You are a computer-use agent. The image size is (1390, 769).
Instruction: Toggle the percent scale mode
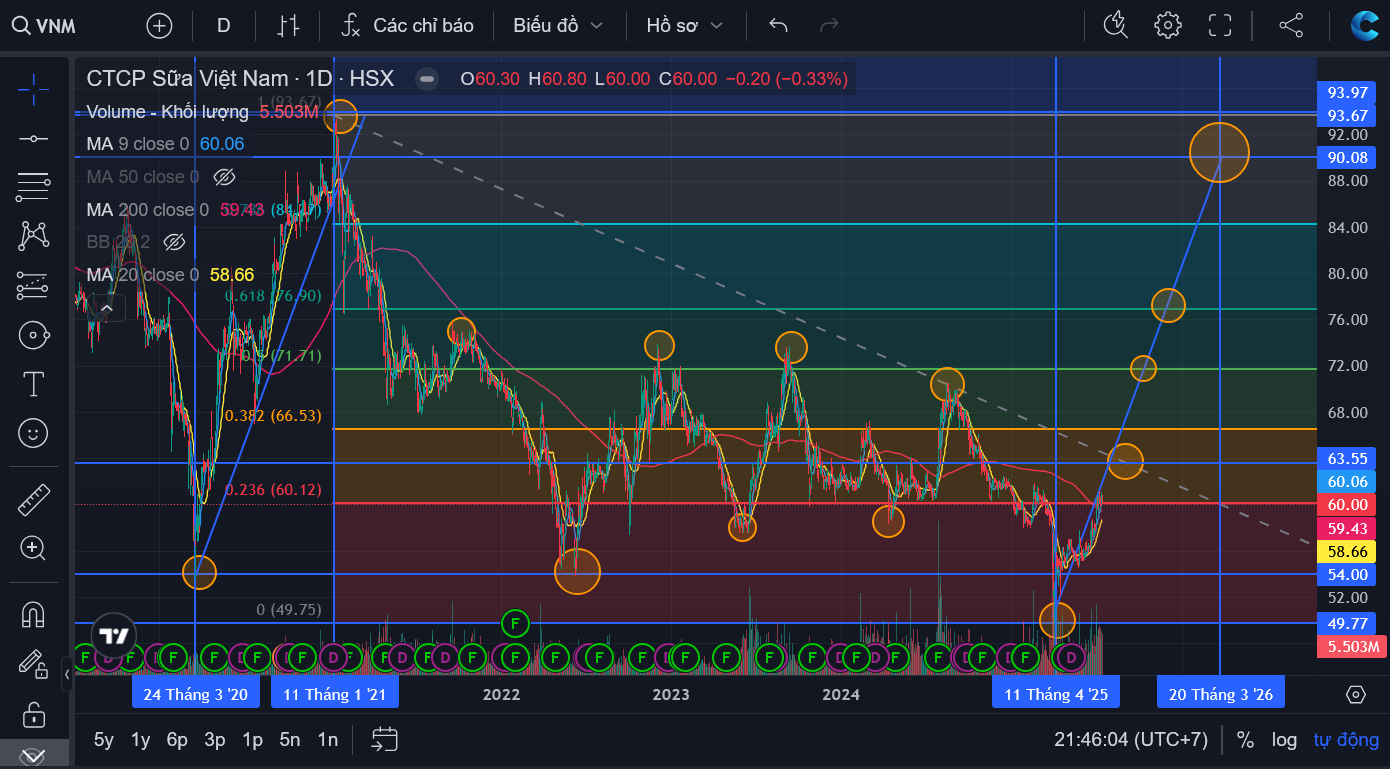(1245, 740)
